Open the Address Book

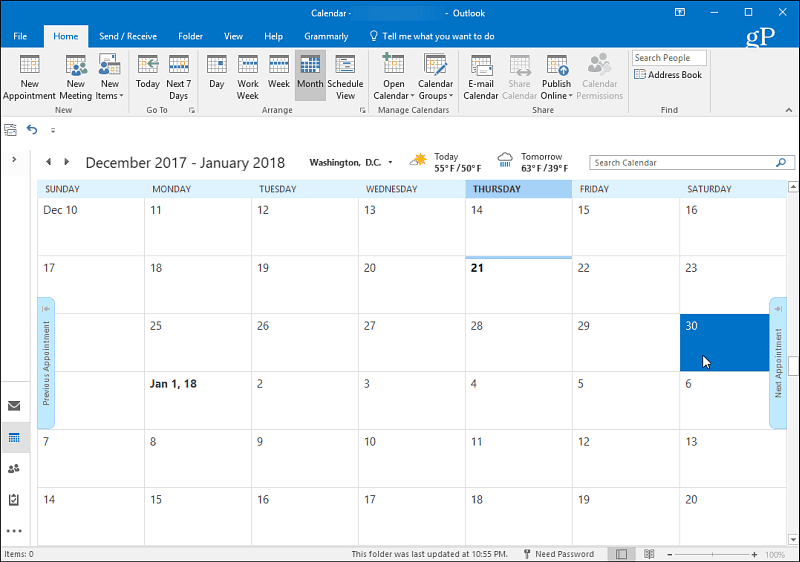click(x=668, y=74)
